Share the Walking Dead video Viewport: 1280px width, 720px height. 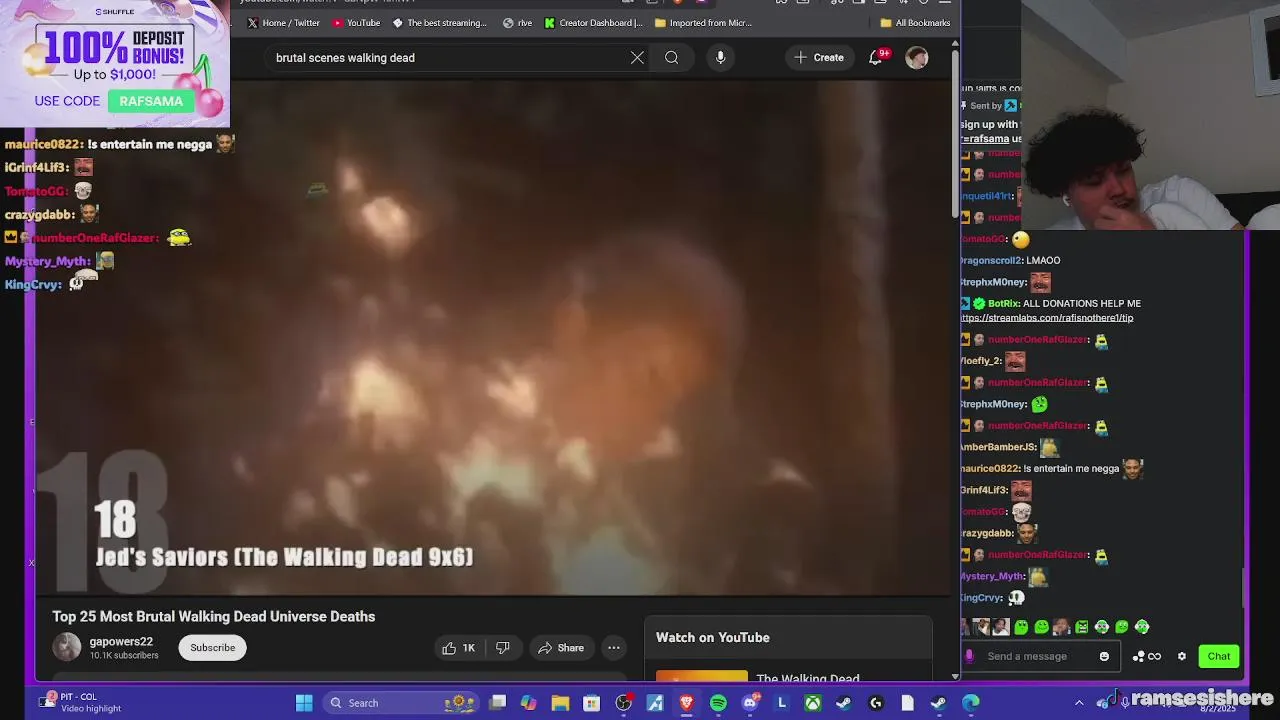[561, 648]
